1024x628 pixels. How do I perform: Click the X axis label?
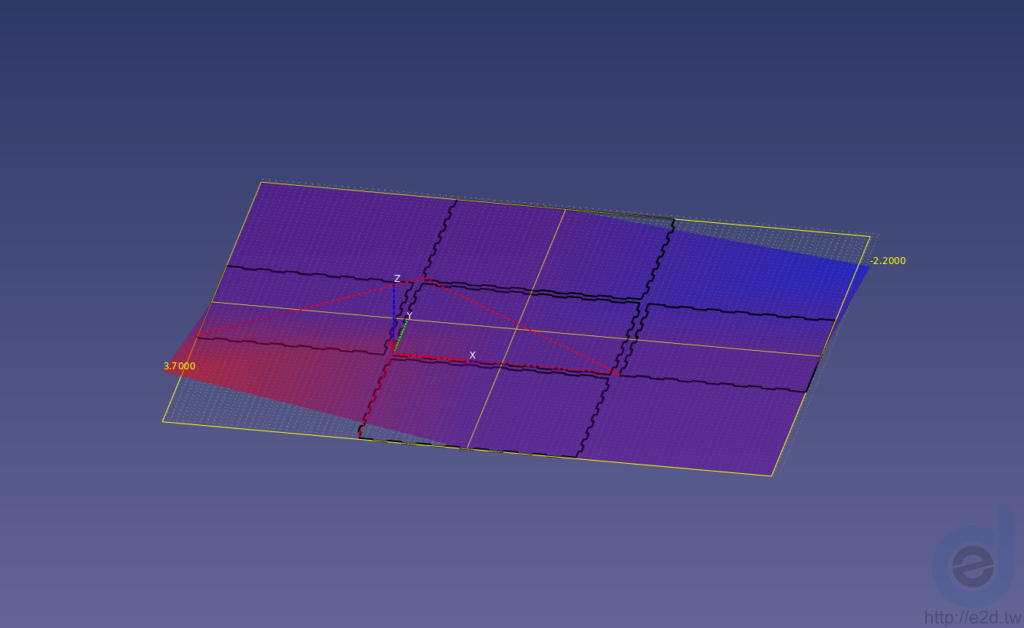pyautogui.click(x=472, y=356)
